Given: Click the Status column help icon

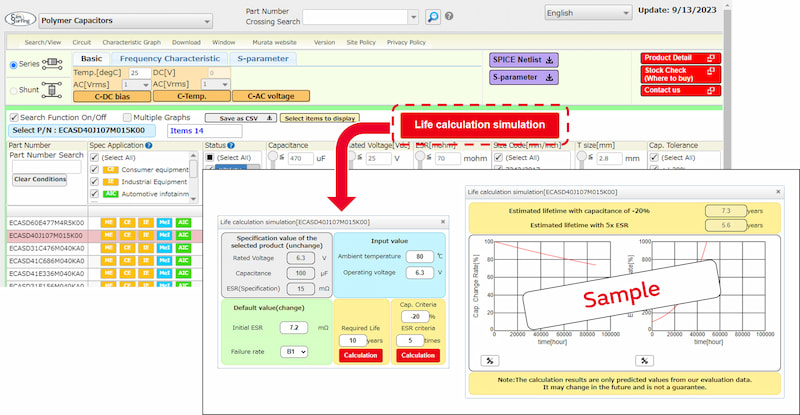Looking at the screenshot, I should [232, 145].
